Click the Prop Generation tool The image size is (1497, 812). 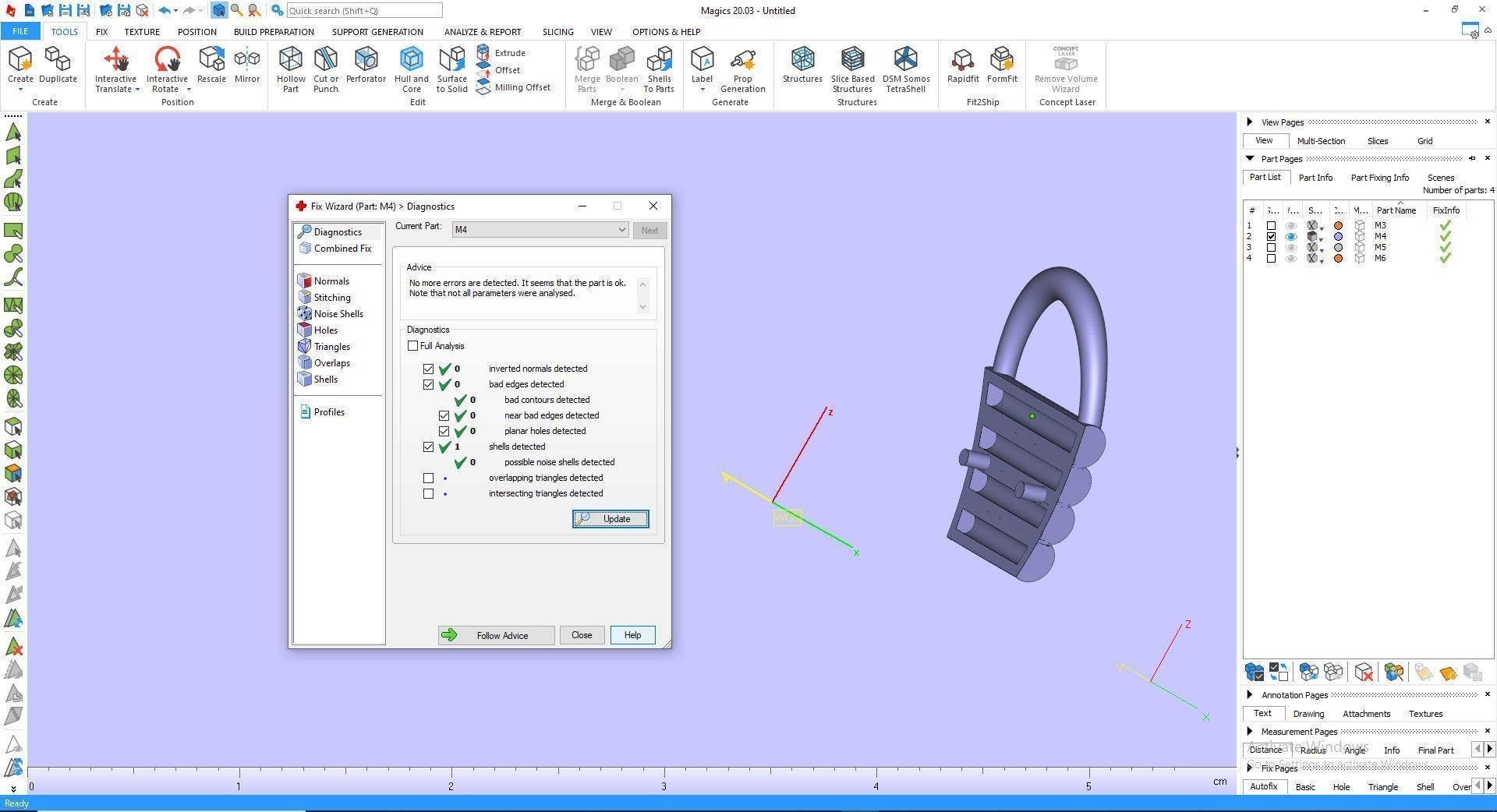[x=742, y=69]
